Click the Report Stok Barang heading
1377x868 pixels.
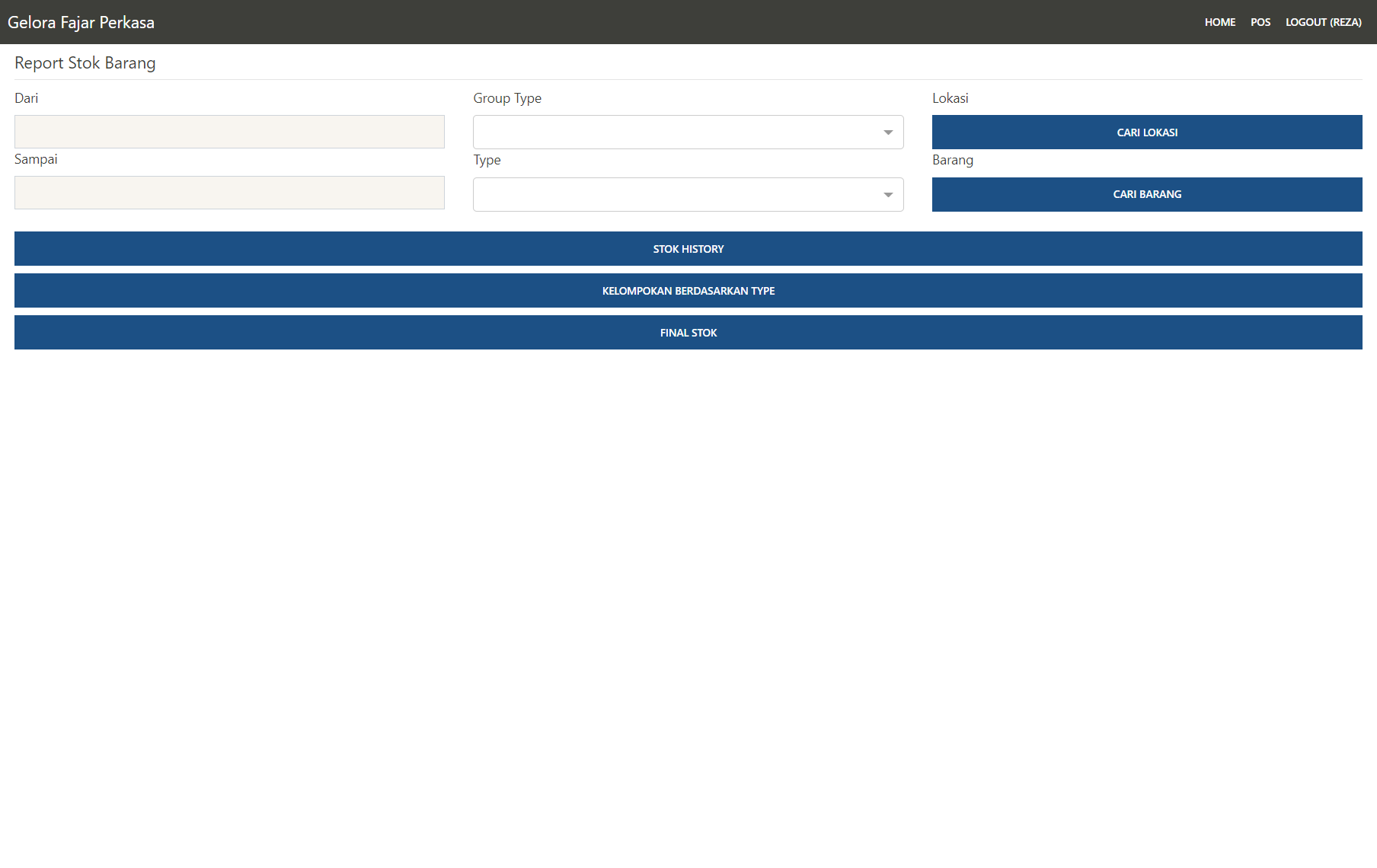[x=85, y=62]
